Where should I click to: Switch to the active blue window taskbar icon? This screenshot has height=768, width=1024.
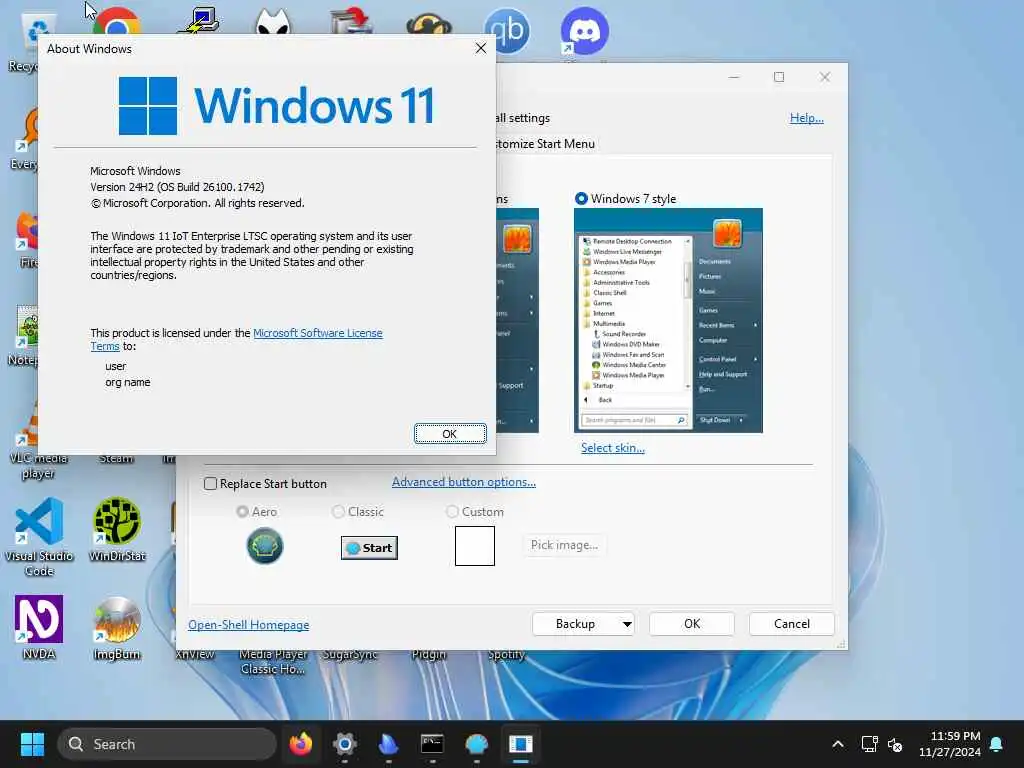click(520, 744)
